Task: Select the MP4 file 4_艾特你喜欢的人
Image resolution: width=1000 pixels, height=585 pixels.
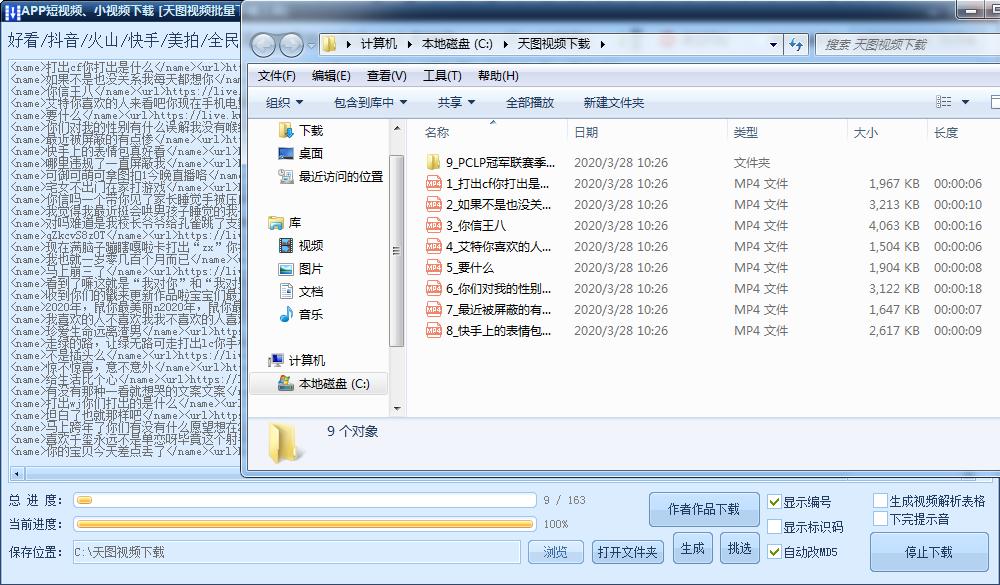Action: [x=489, y=246]
